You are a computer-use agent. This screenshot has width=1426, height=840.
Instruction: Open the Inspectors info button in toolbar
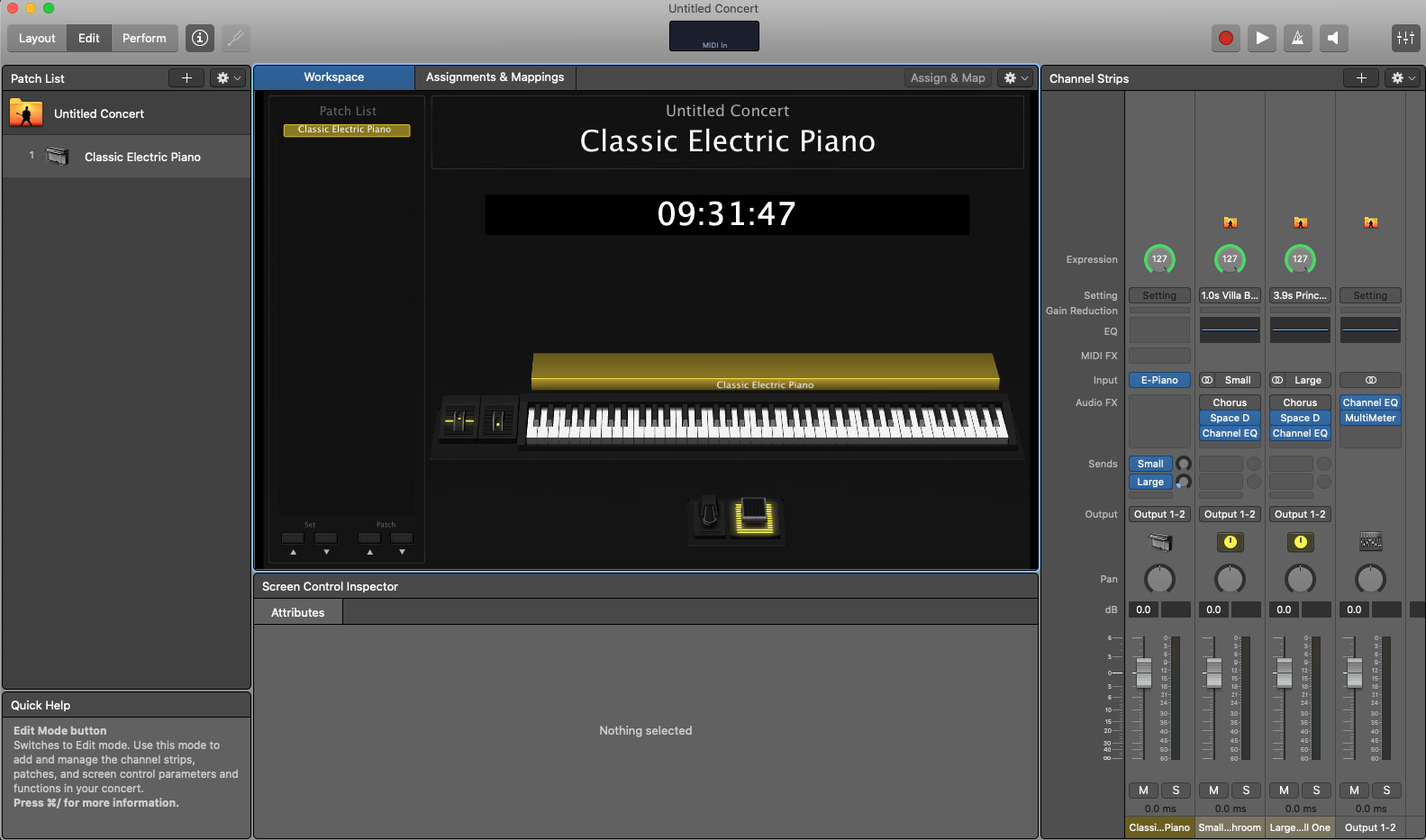[200, 38]
